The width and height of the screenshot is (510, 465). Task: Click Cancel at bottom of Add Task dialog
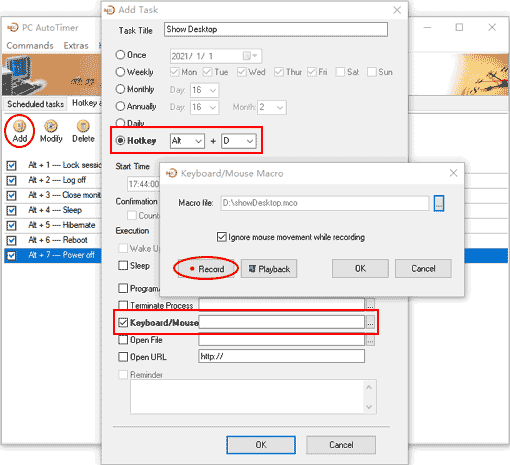341,445
